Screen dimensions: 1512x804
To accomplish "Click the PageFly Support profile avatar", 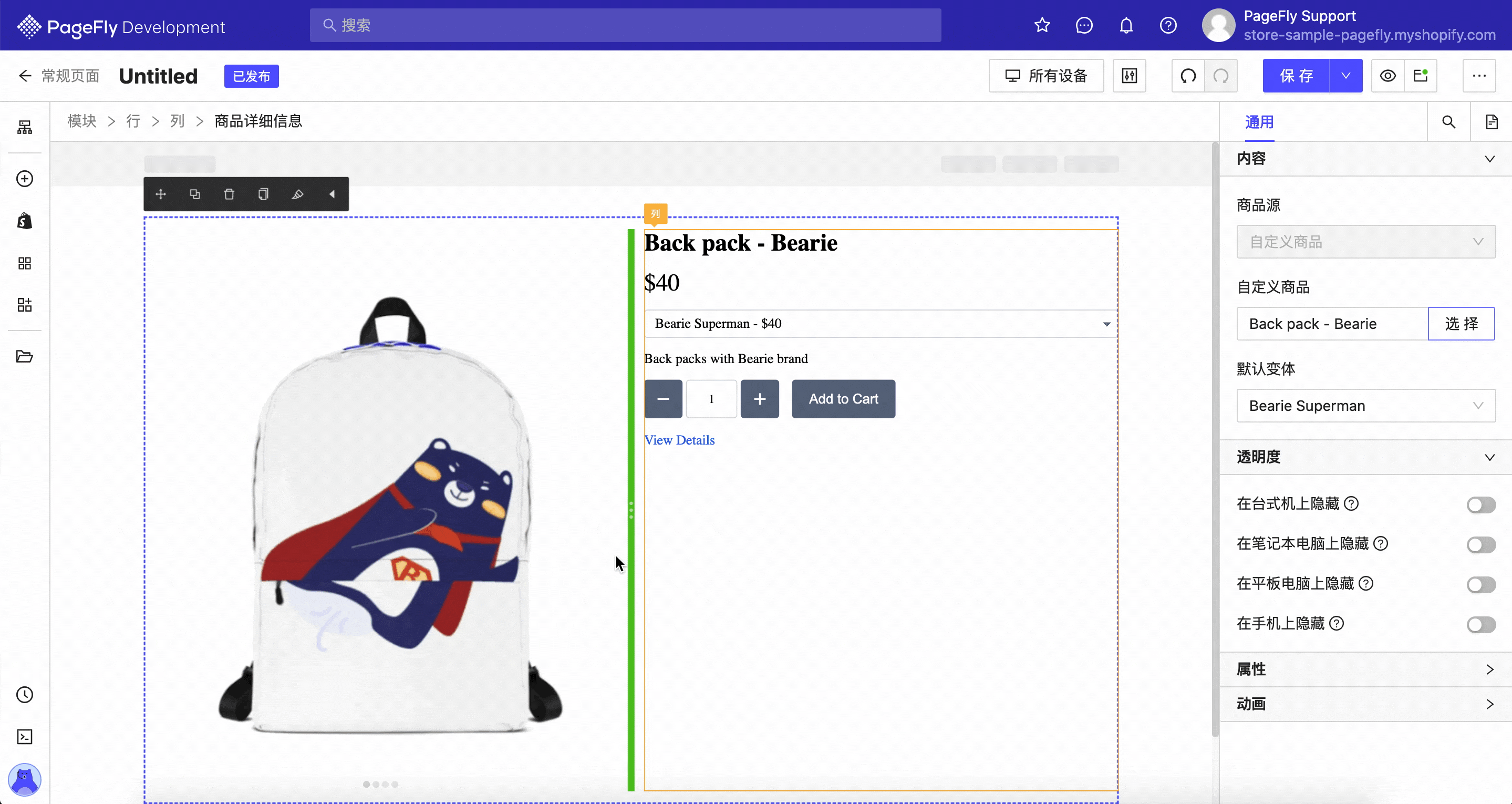I will 1218,25.
